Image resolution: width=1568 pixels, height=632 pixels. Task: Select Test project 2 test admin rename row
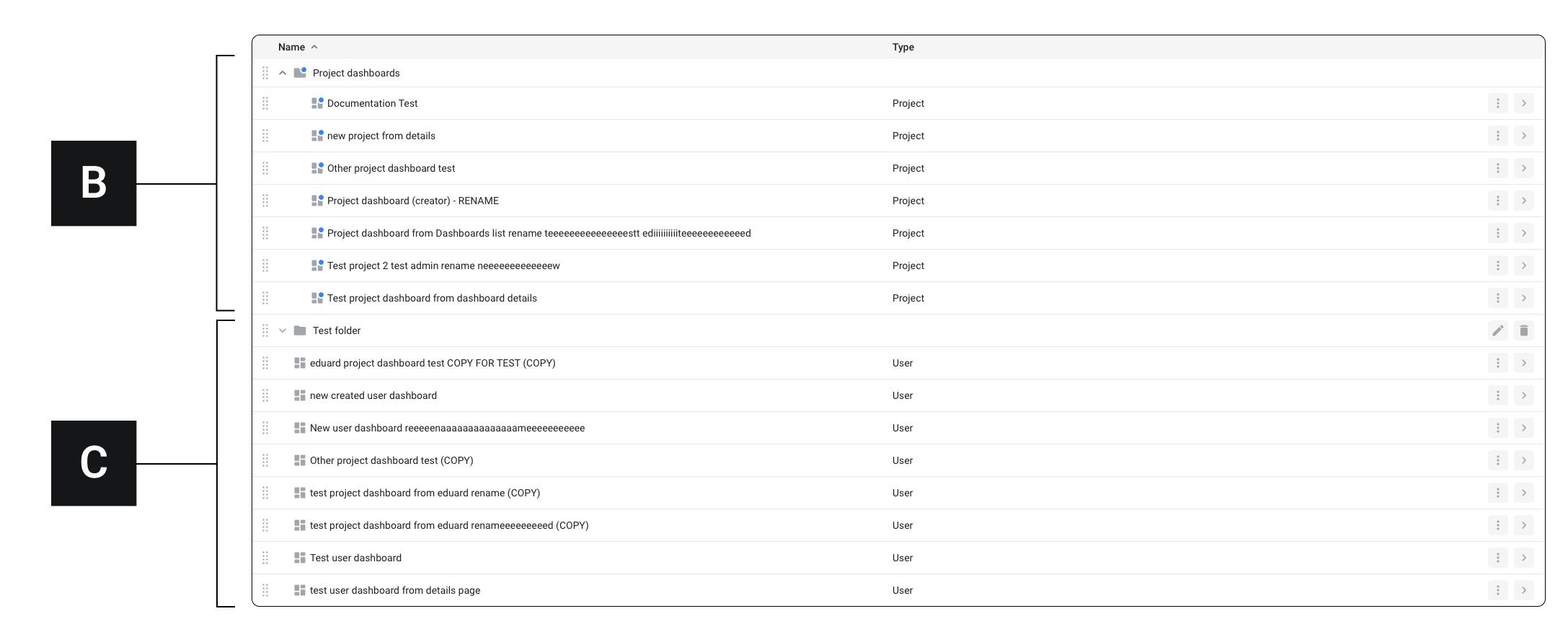pyautogui.click(x=443, y=265)
